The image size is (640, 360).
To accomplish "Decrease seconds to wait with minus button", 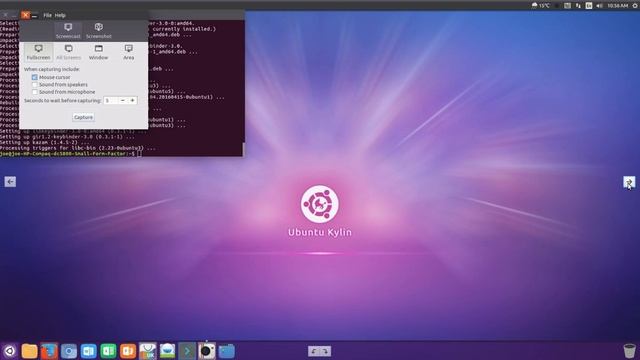I will 122,100.
